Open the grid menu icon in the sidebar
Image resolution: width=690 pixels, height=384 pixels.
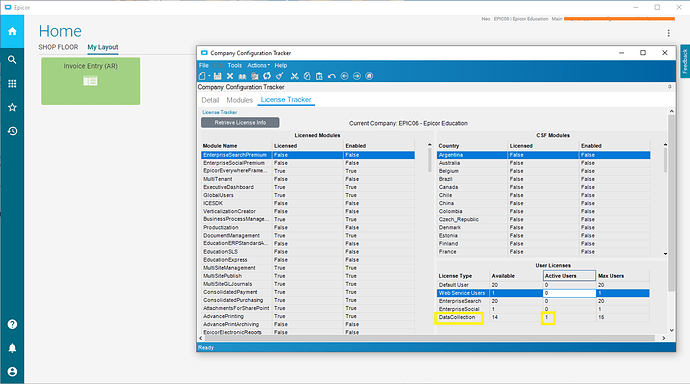pyautogui.click(x=12, y=84)
